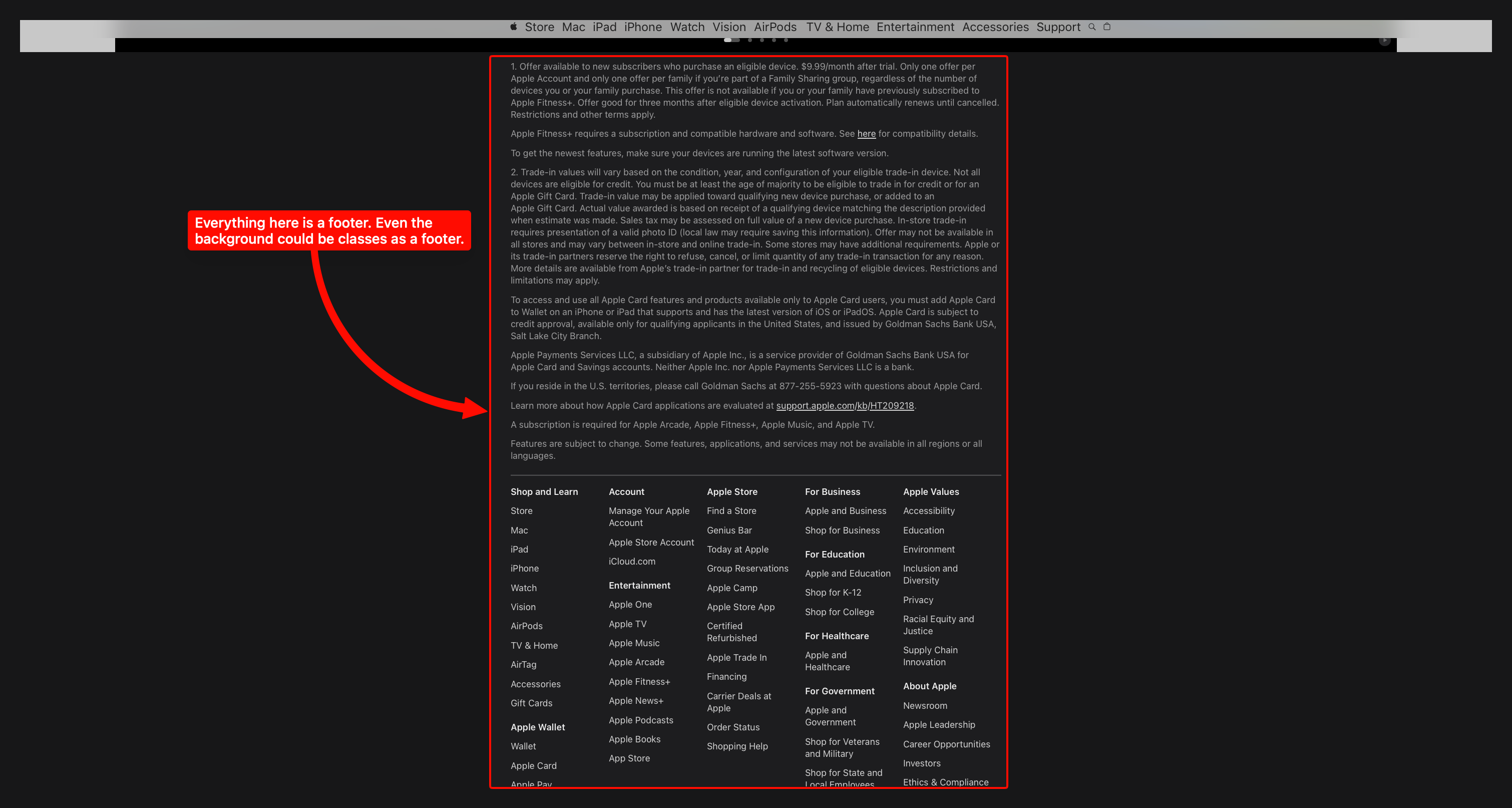This screenshot has width=1512, height=808.
Task: Select the second carousel dot
Action: [x=749, y=40]
